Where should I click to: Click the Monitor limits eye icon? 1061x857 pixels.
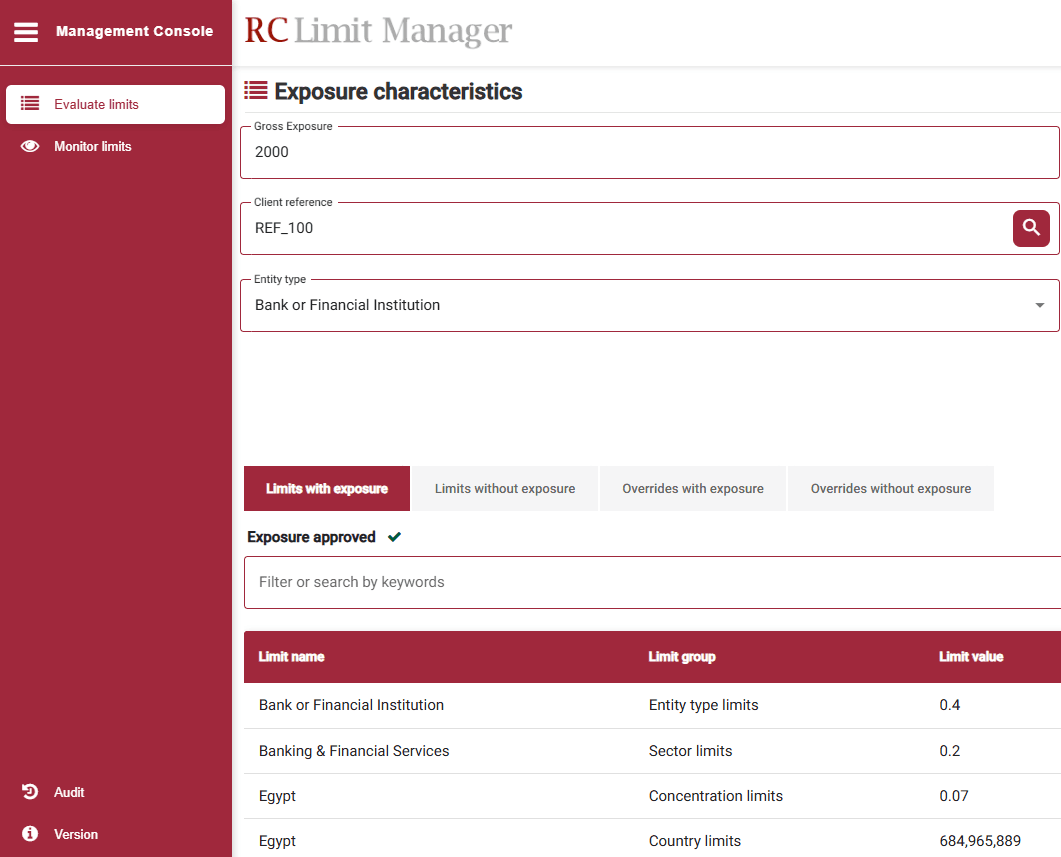(30, 146)
